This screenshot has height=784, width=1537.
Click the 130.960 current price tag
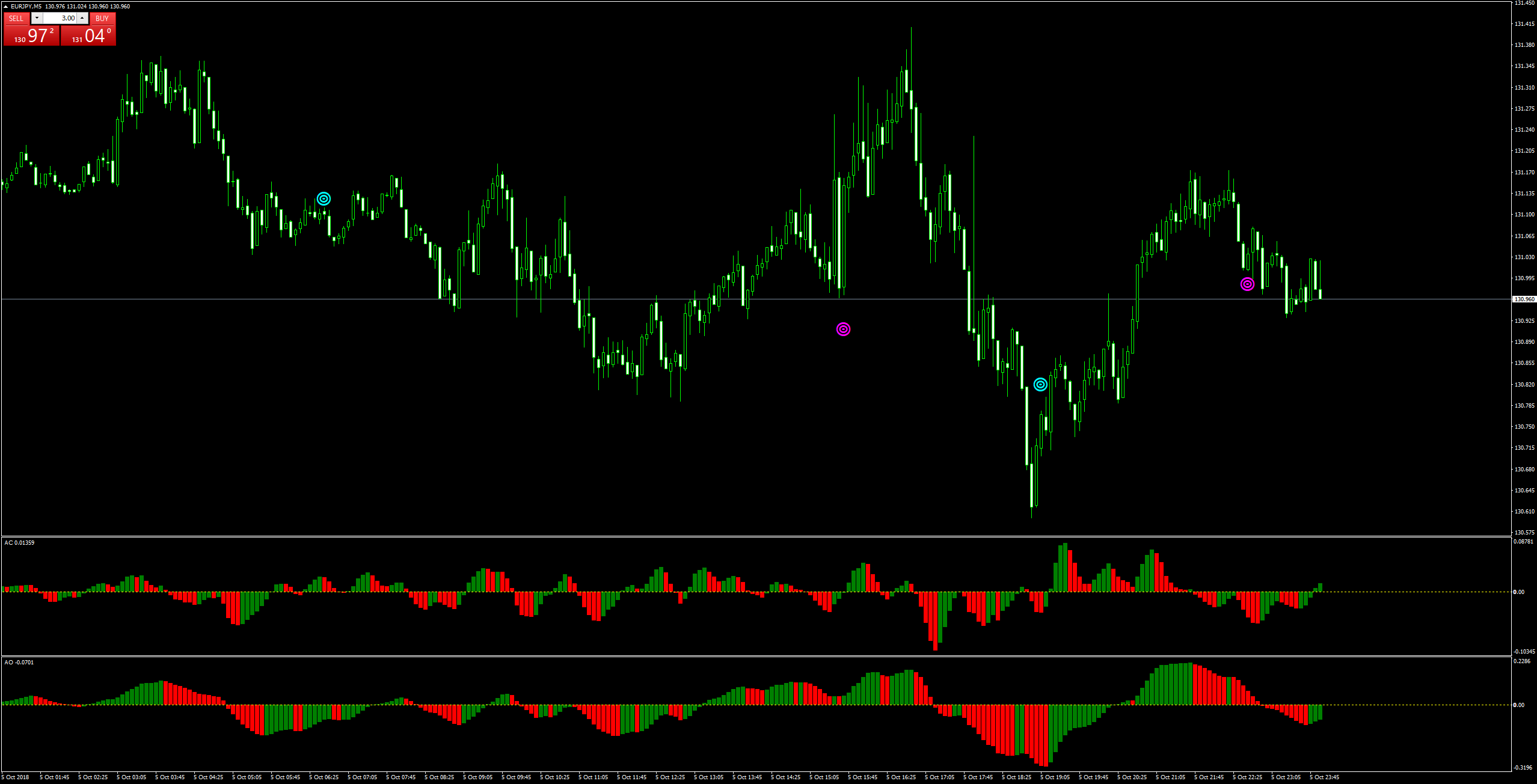click(x=1524, y=299)
